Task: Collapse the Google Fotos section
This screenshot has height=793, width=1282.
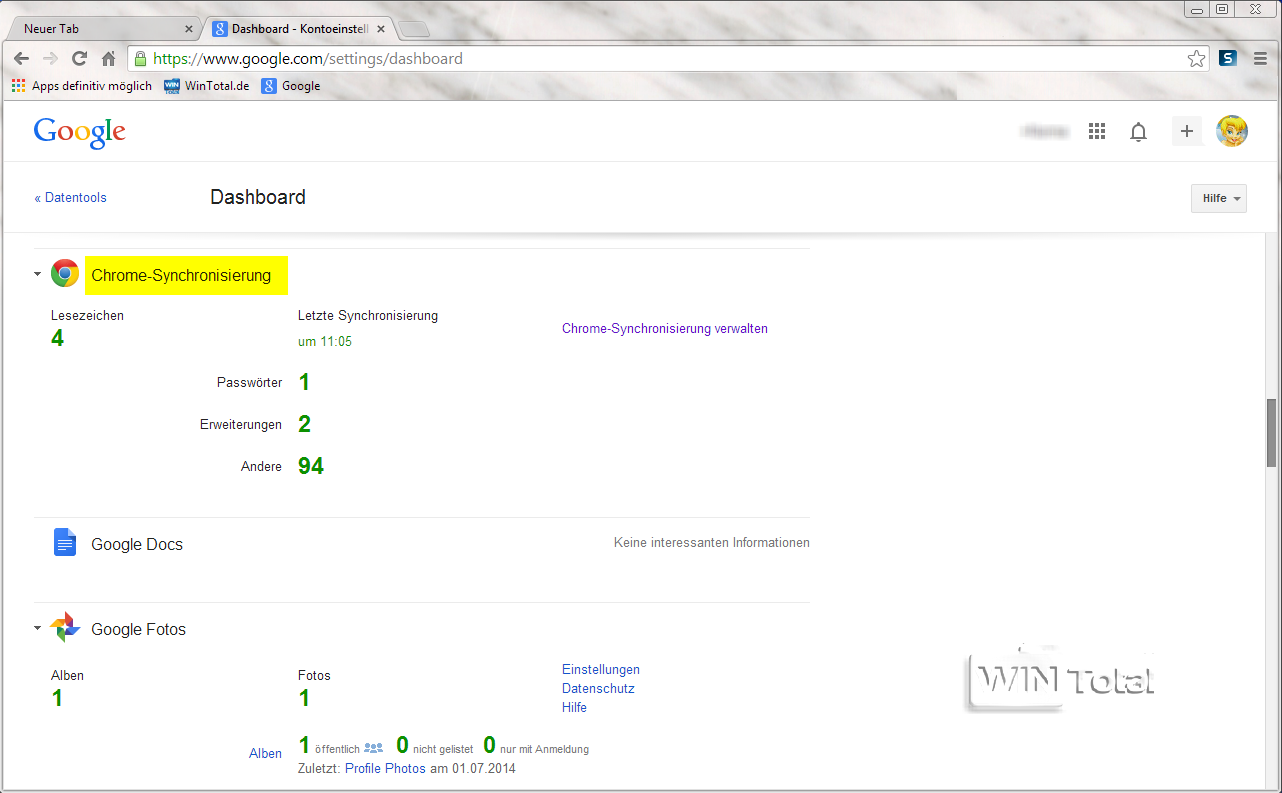Action: 37,629
